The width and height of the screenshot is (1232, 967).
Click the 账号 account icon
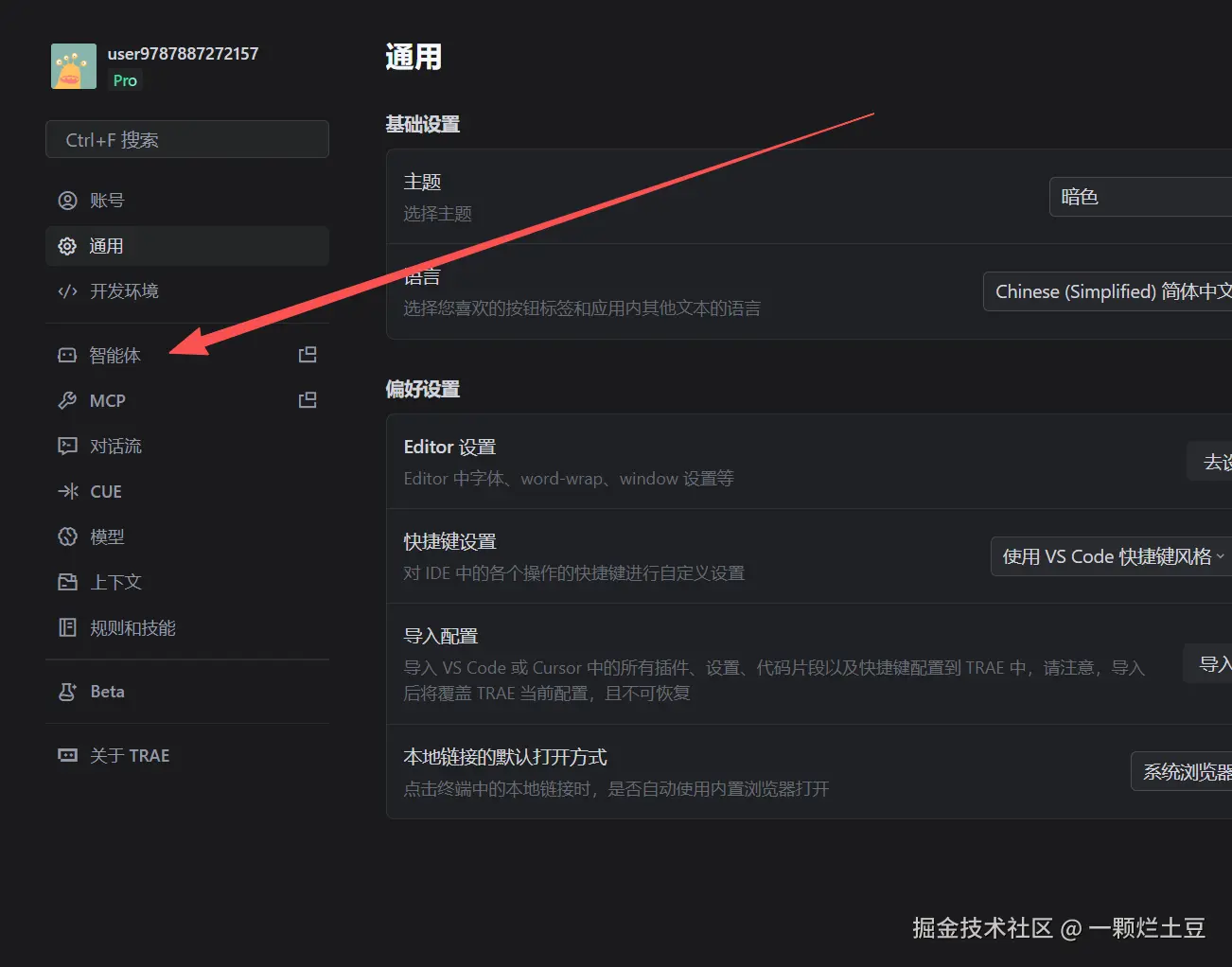coord(67,201)
